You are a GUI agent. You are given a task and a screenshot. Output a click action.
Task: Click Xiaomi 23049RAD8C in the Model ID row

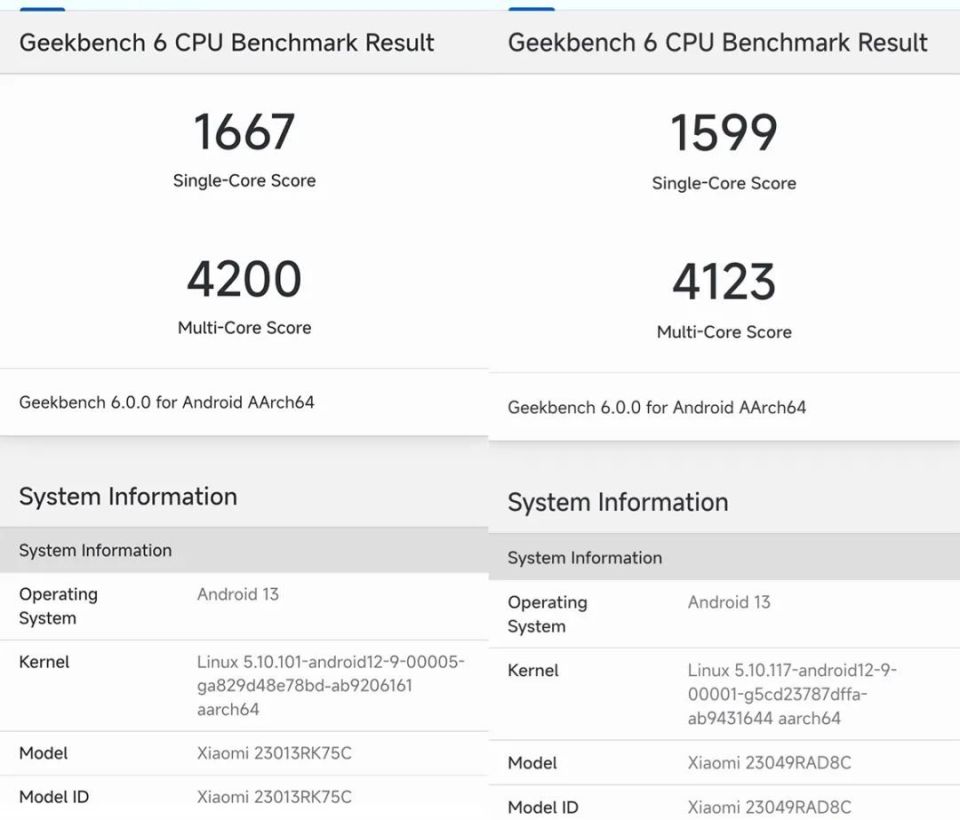click(769, 807)
